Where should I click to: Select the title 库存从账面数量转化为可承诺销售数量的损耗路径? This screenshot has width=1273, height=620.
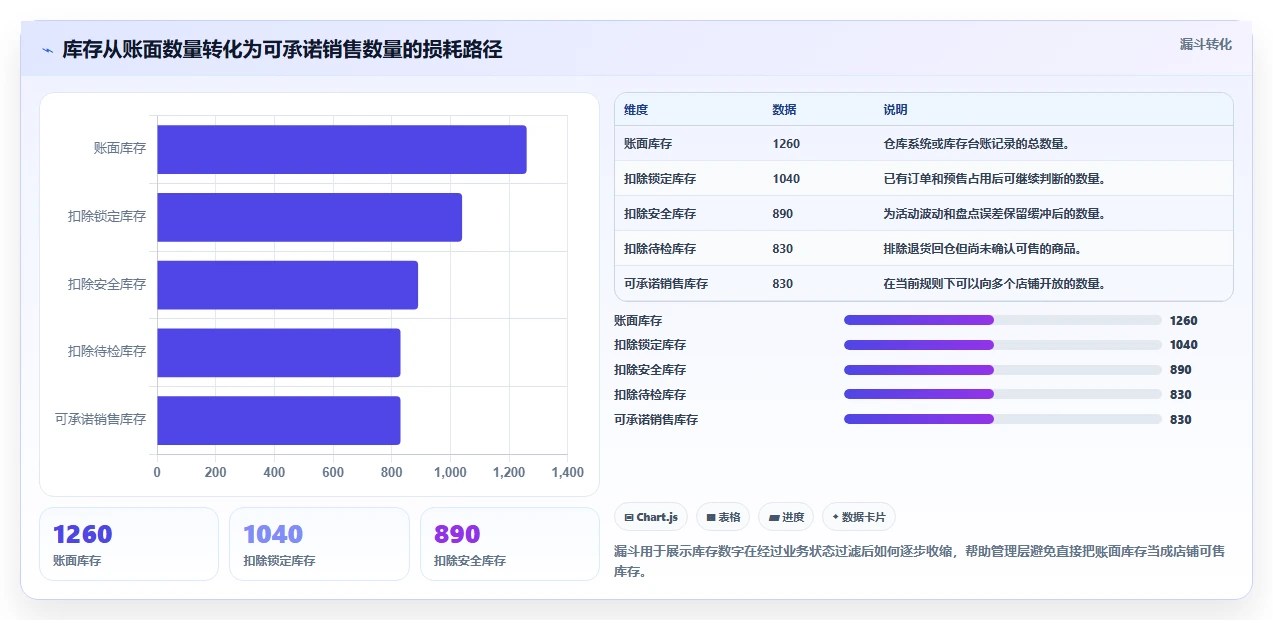(x=282, y=49)
